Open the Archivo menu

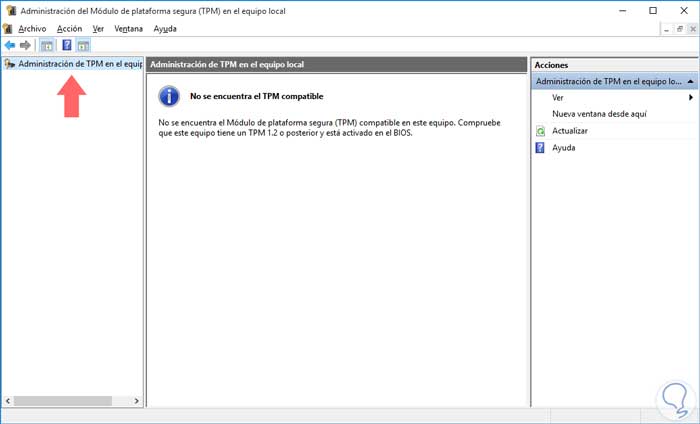coord(32,29)
